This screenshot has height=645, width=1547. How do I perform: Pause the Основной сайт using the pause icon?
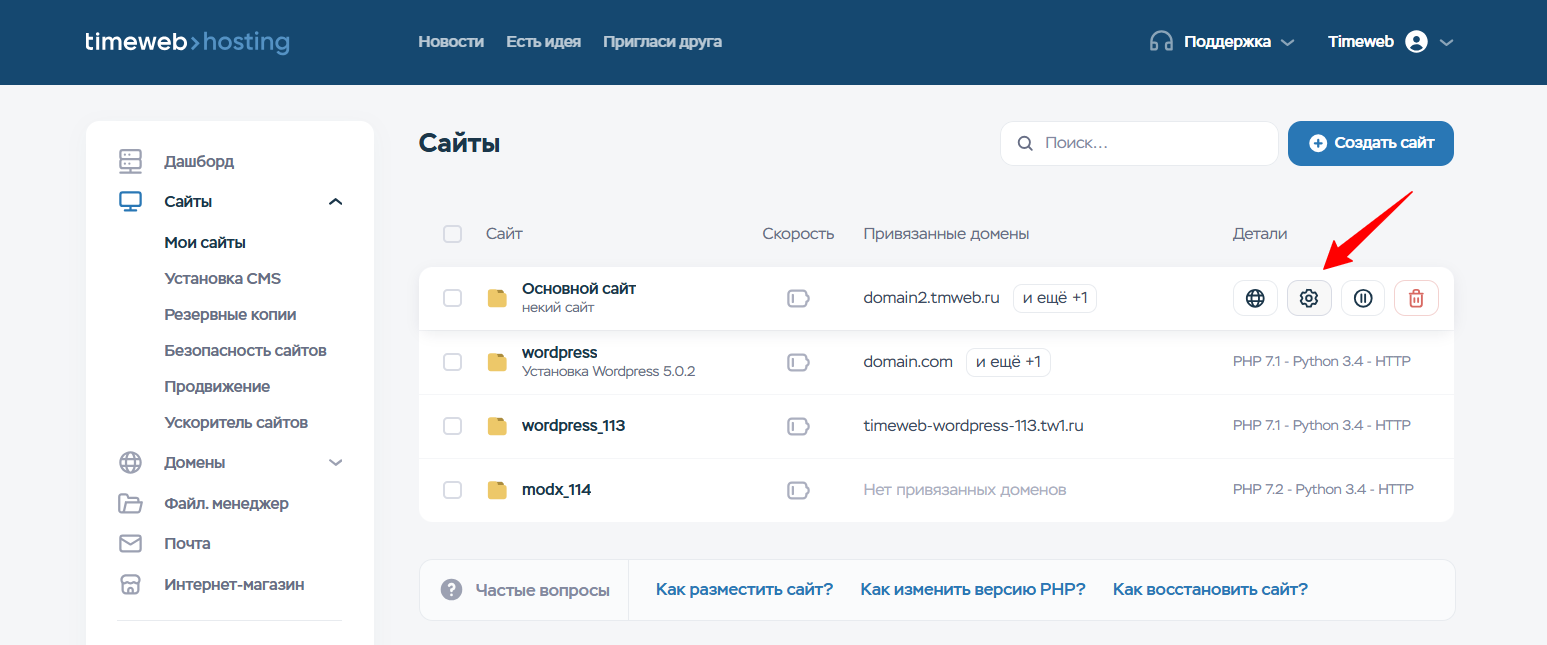[x=1362, y=297]
